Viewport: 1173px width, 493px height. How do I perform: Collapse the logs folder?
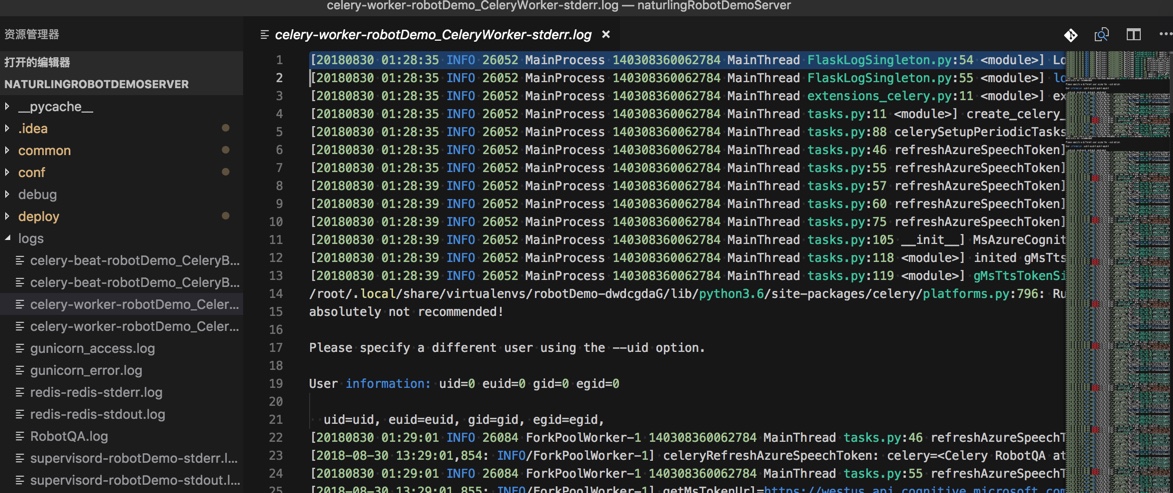pyautogui.click(x=8, y=239)
